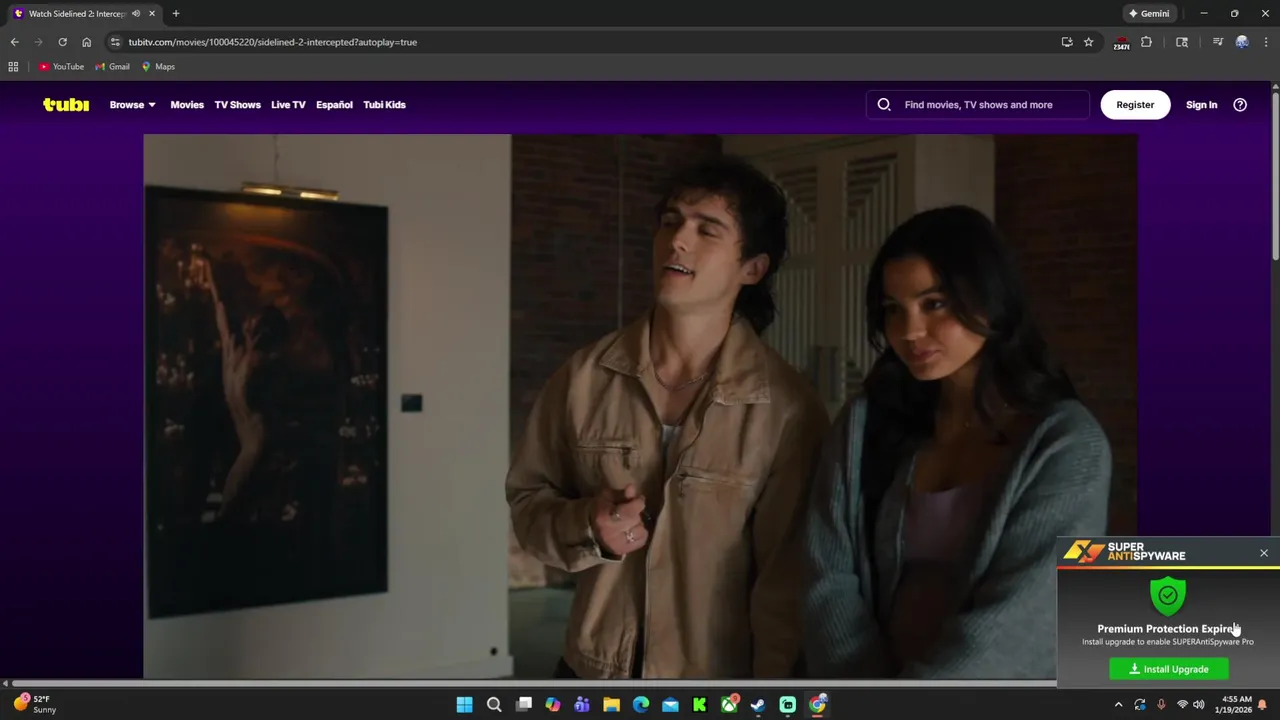The height and width of the screenshot is (720, 1280).
Task: Open File Explorer on the taskbar
Action: tap(611, 705)
